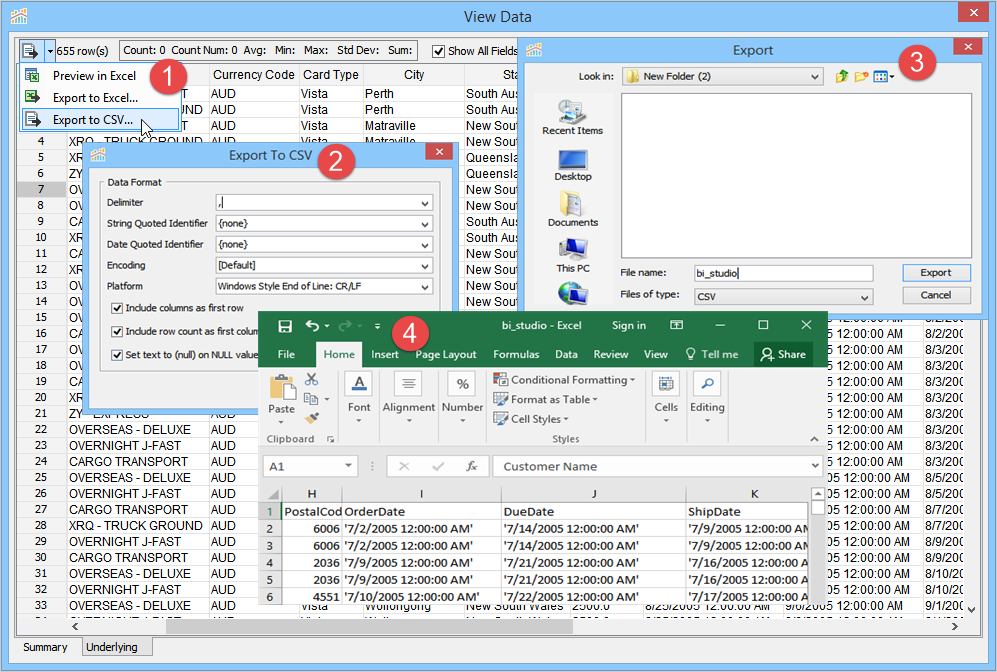The image size is (997, 672).
Task: Open the Editing group button
Action: [707, 398]
